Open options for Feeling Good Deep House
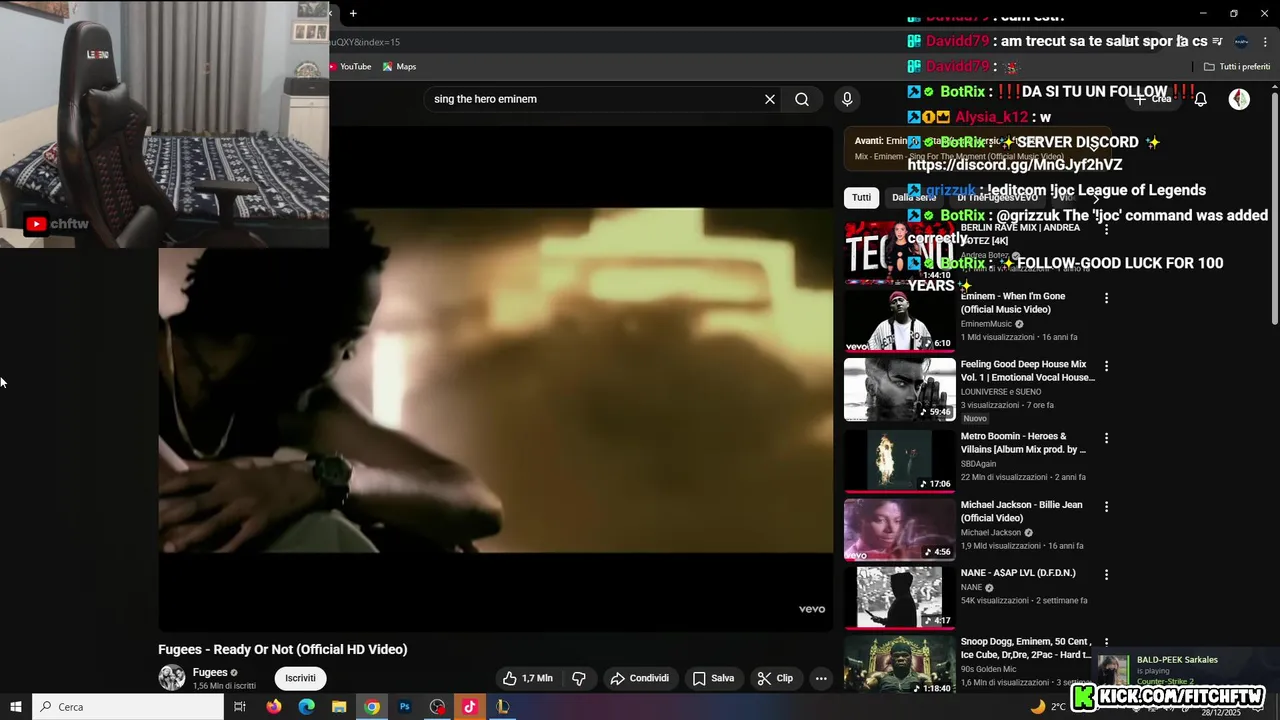The height and width of the screenshot is (720, 1280). (1106, 366)
